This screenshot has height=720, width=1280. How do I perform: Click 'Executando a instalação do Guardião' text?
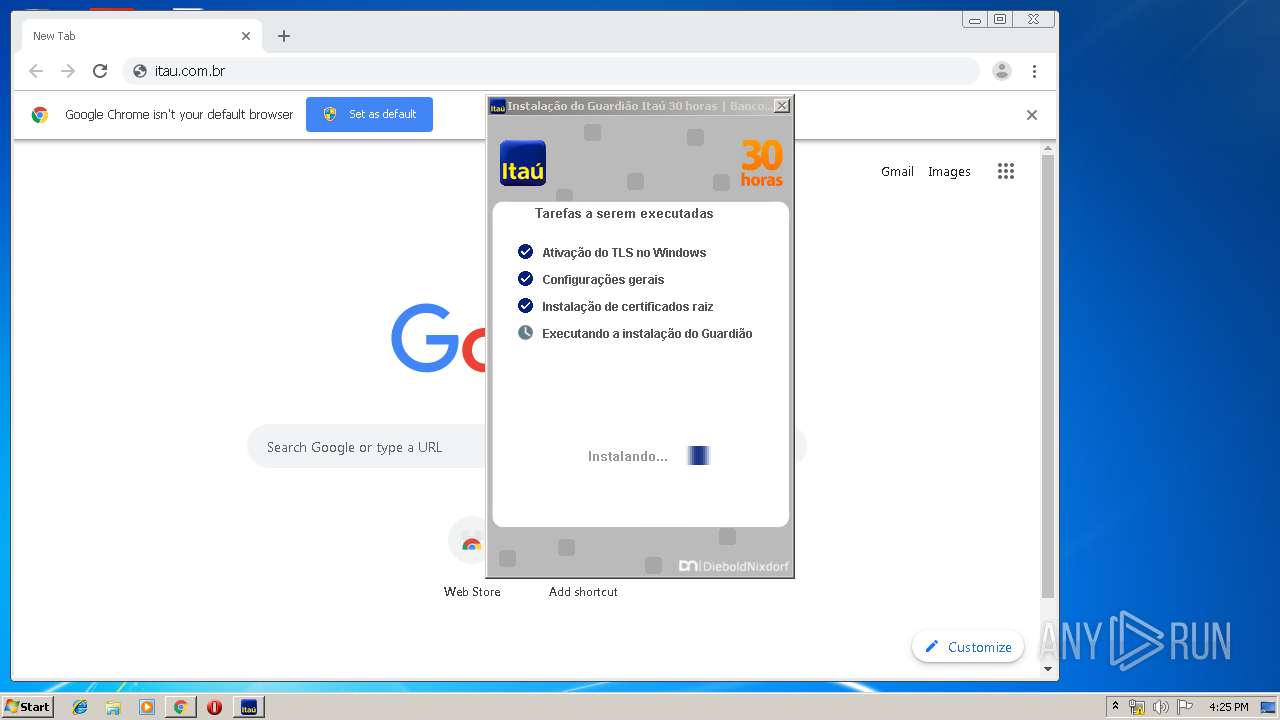coord(647,334)
